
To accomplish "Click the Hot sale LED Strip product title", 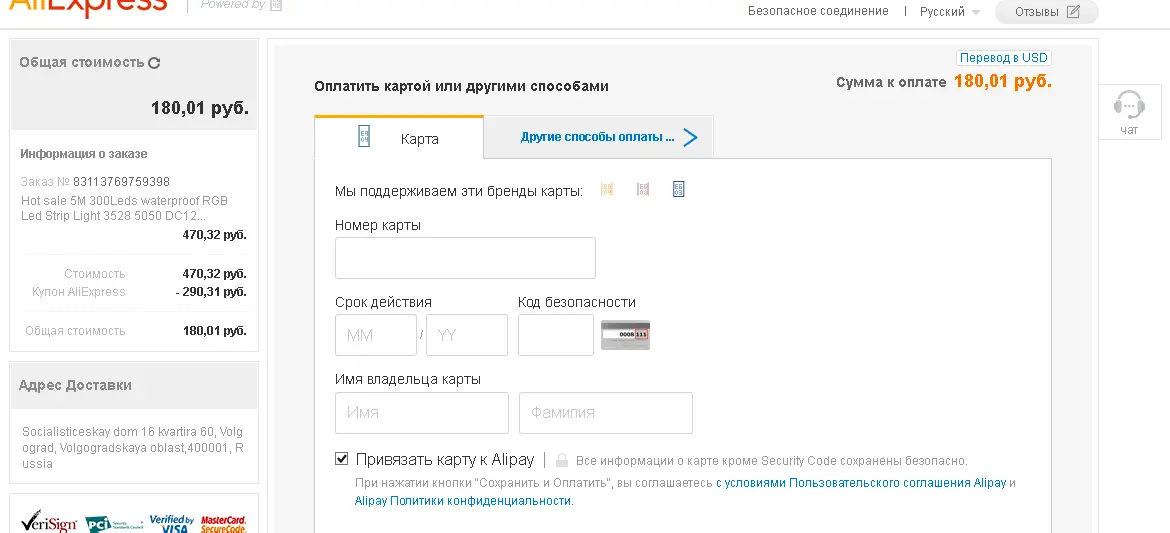I will pos(125,208).
